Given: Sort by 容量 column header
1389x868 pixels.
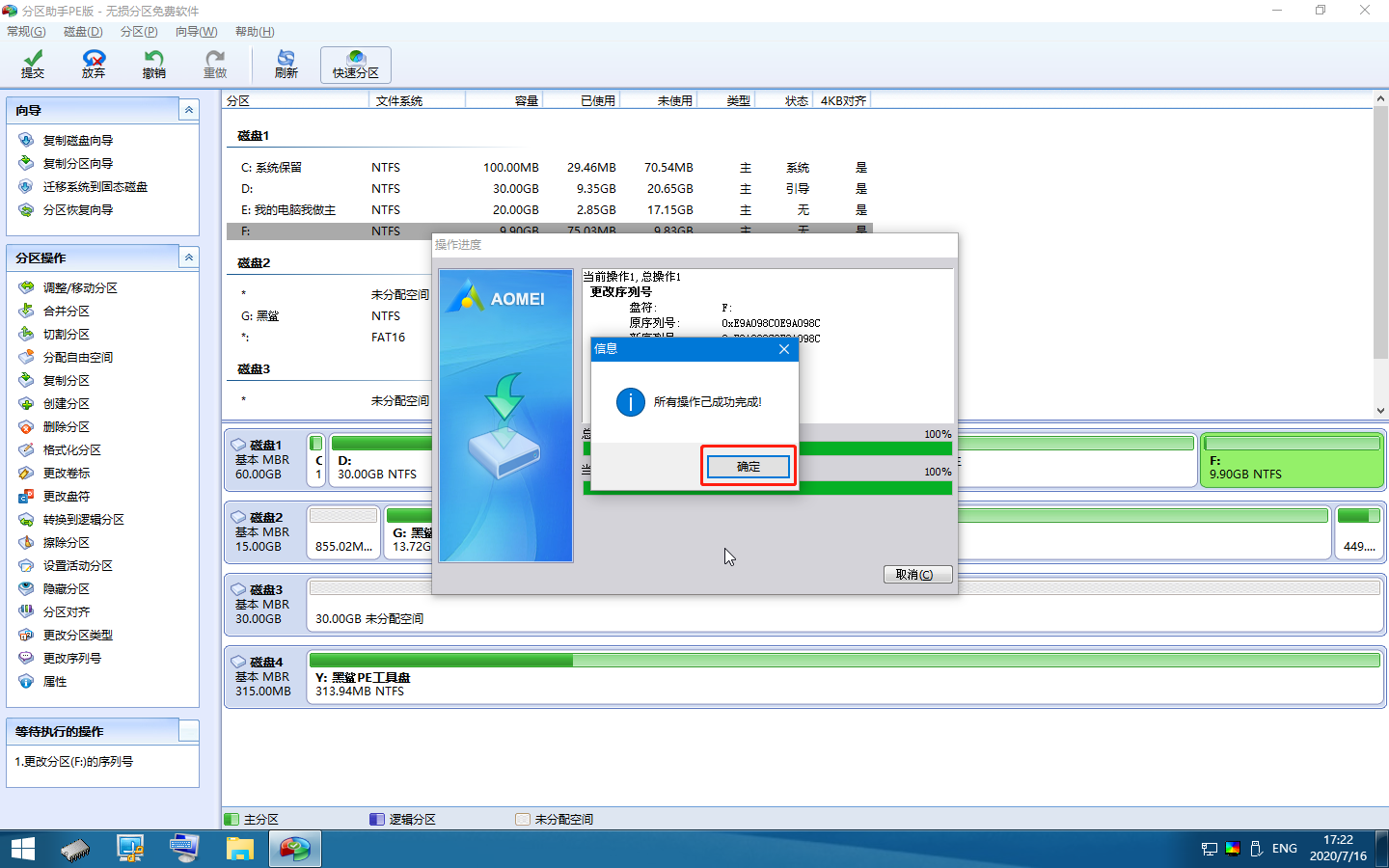Looking at the screenshot, I should (504, 100).
